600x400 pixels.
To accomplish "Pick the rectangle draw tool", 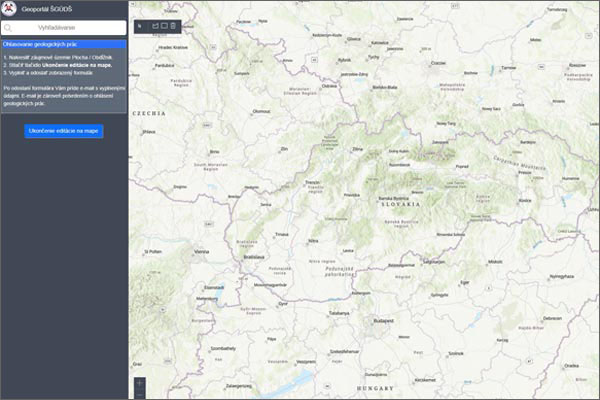I will pyautogui.click(x=164, y=25).
